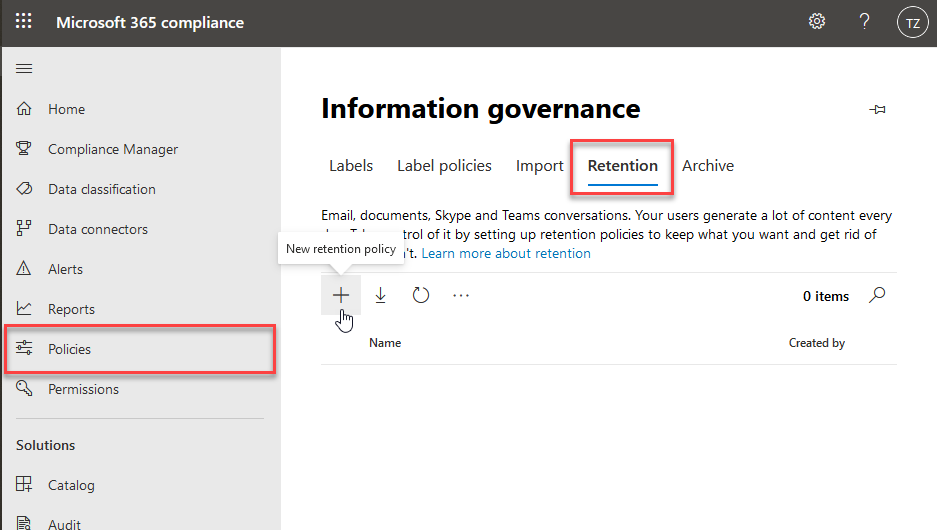The image size is (937, 530).
Task: Sort by the Name column header
Action: click(385, 343)
